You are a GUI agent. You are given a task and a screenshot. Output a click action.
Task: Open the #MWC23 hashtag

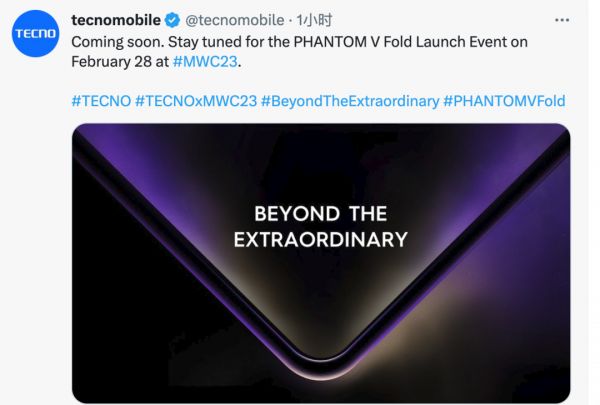pos(206,60)
